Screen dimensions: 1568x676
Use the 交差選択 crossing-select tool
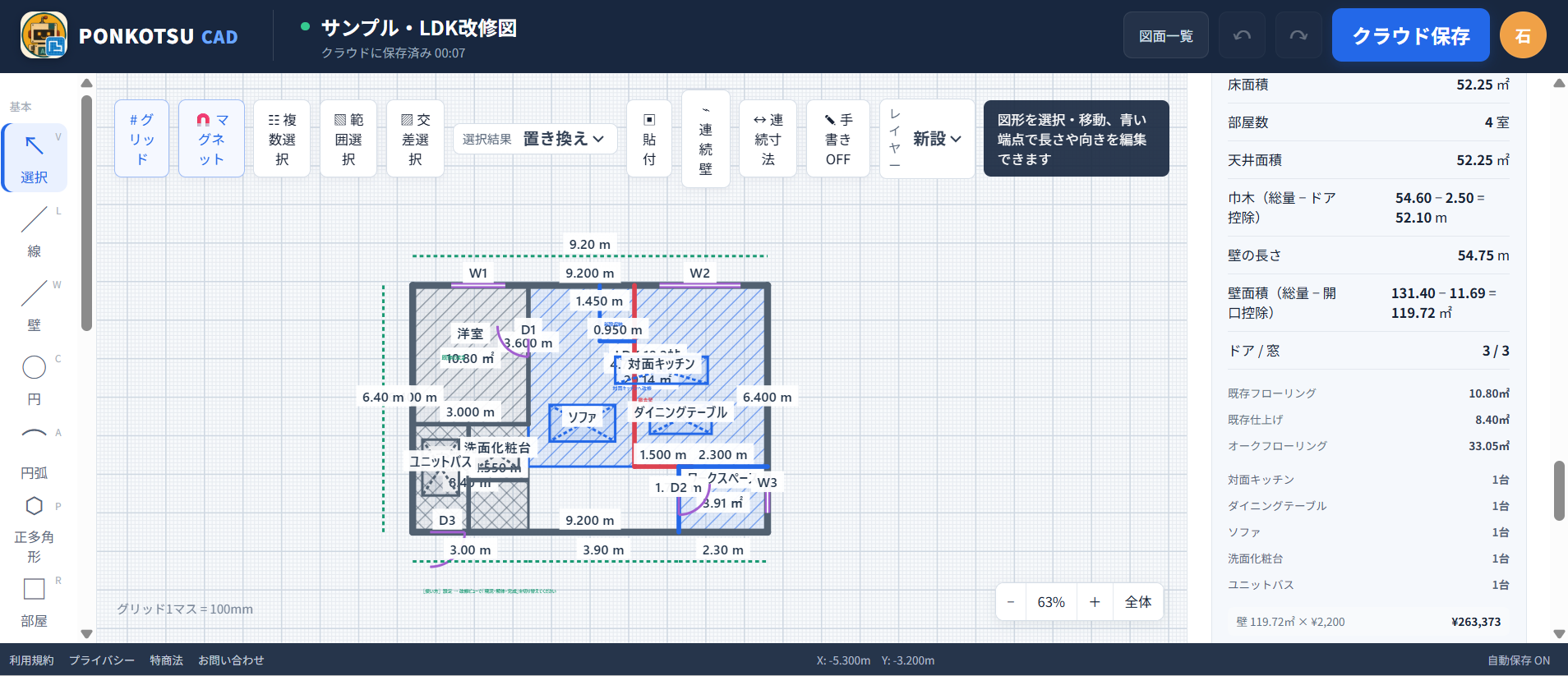click(415, 139)
